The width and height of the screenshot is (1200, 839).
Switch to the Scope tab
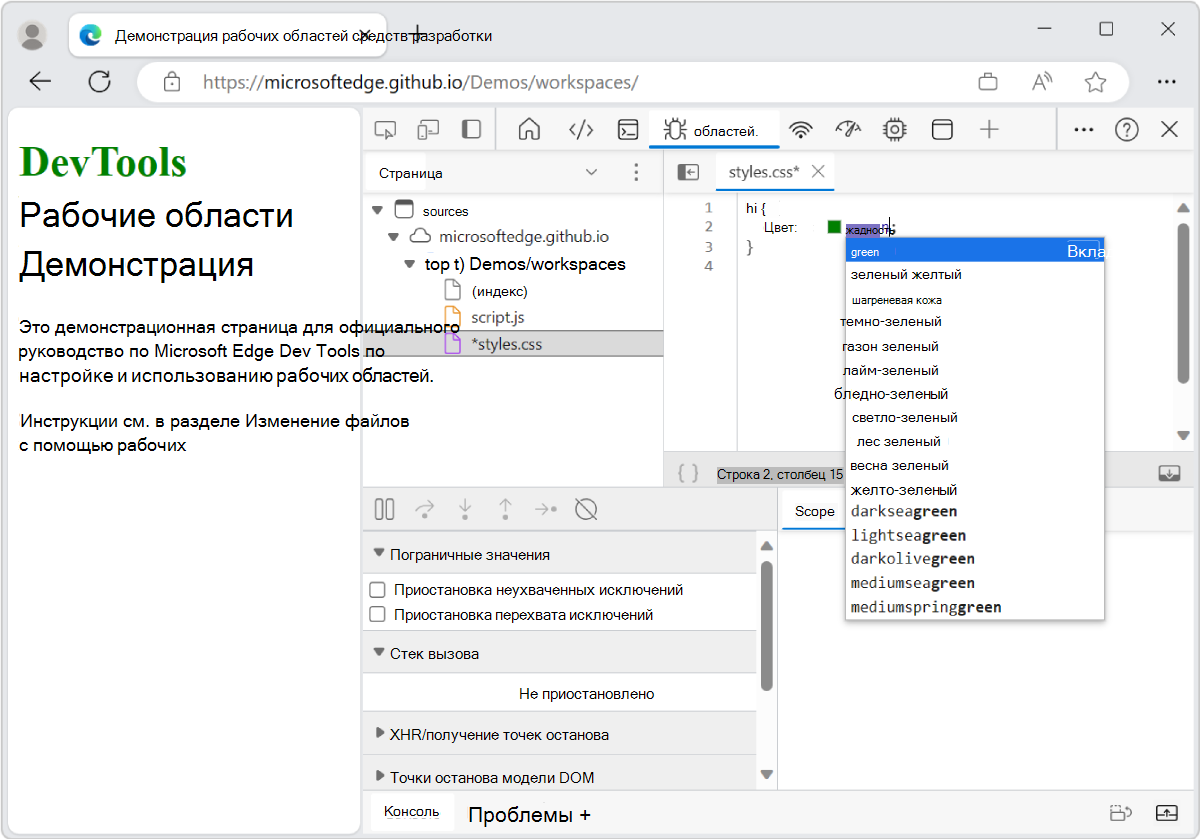coord(813,511)
